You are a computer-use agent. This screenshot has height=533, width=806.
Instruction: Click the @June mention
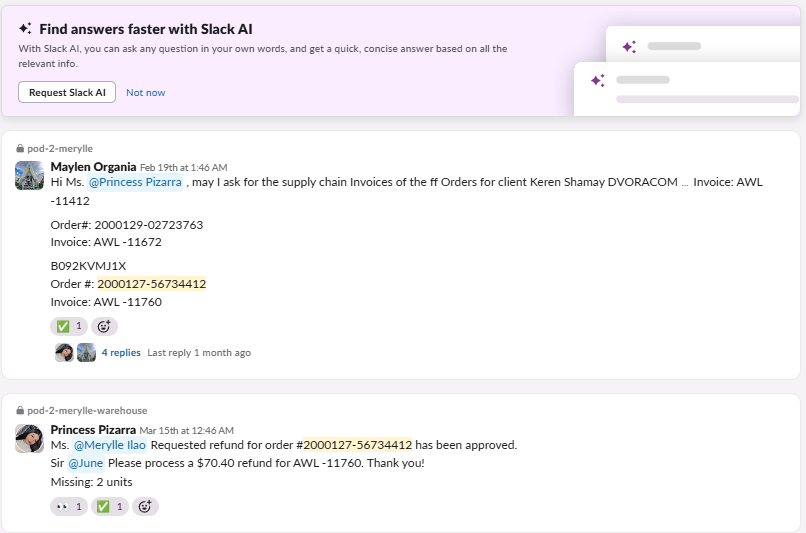coord(86,463)
